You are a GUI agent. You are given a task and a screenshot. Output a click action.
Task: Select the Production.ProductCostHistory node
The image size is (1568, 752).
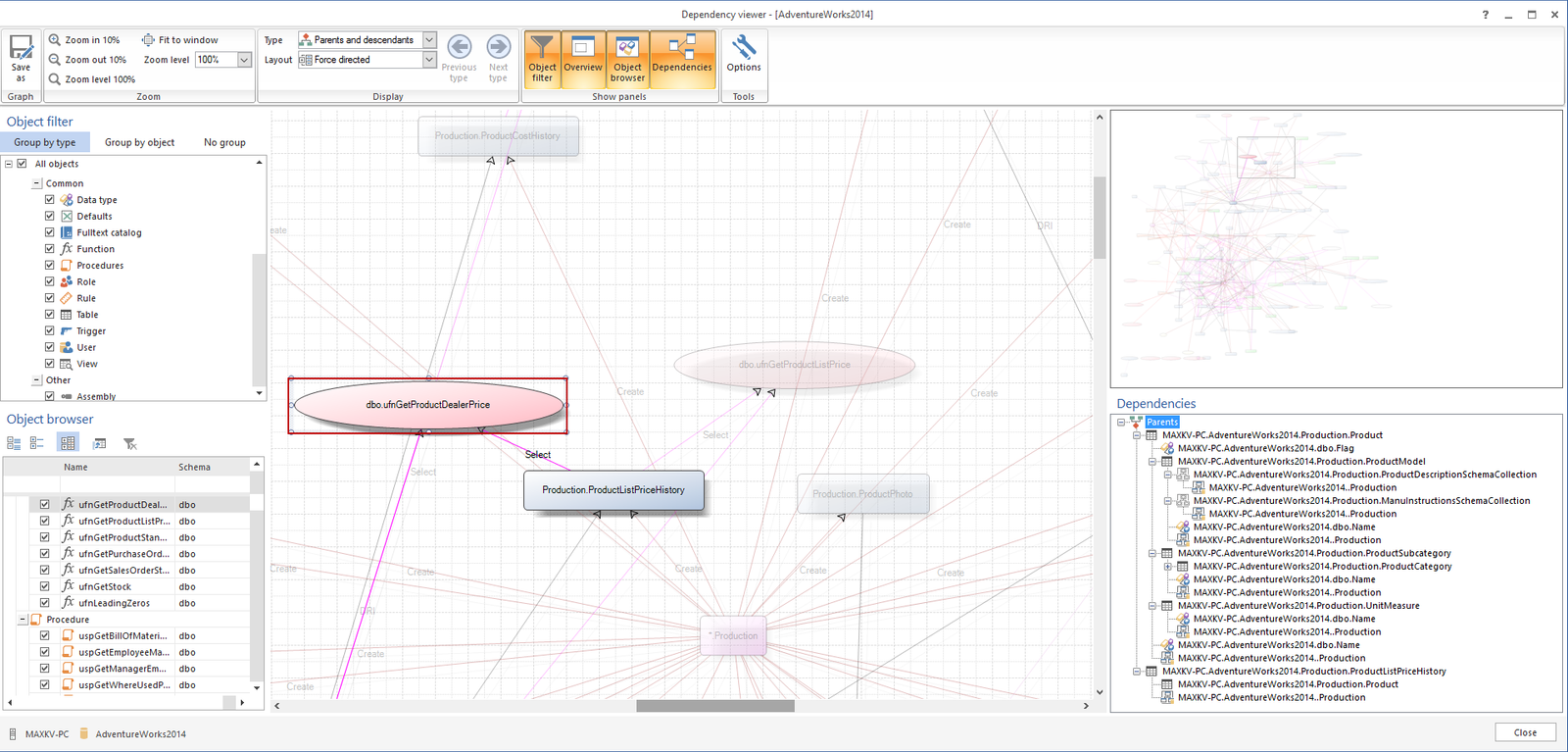click(x=498, y=136)
